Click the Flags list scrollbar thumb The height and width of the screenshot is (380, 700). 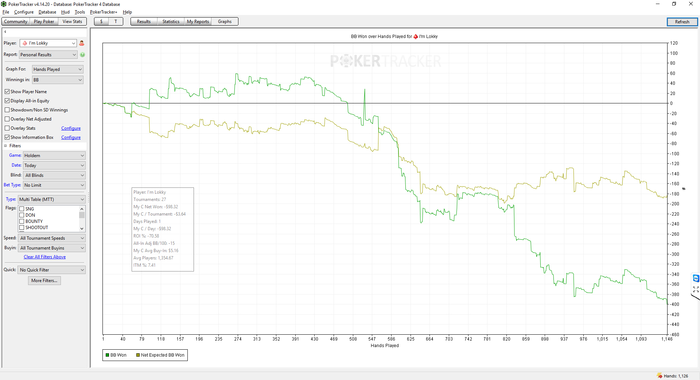coord(82,215)
